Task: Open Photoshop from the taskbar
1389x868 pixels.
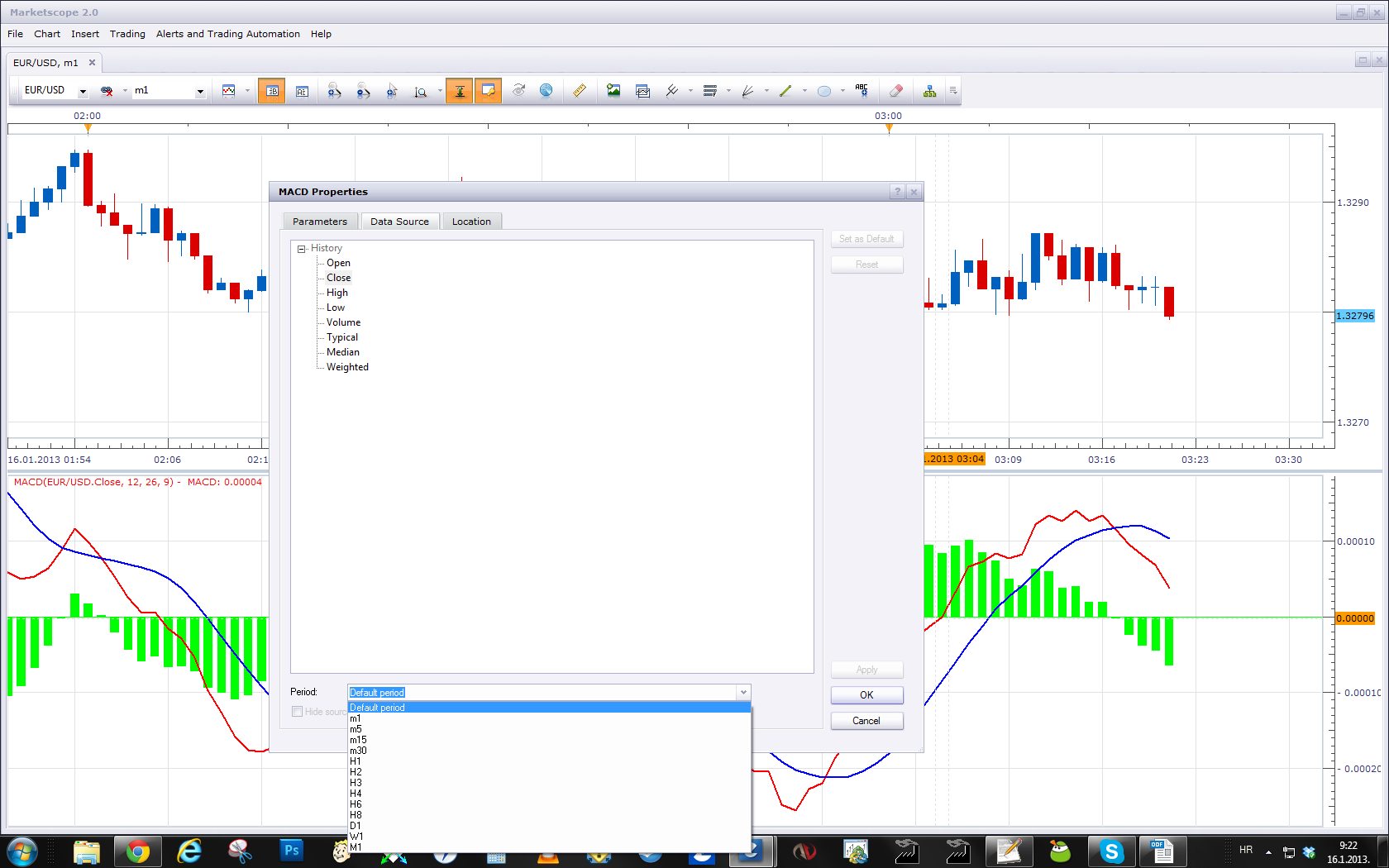Action: coord(291,851)
